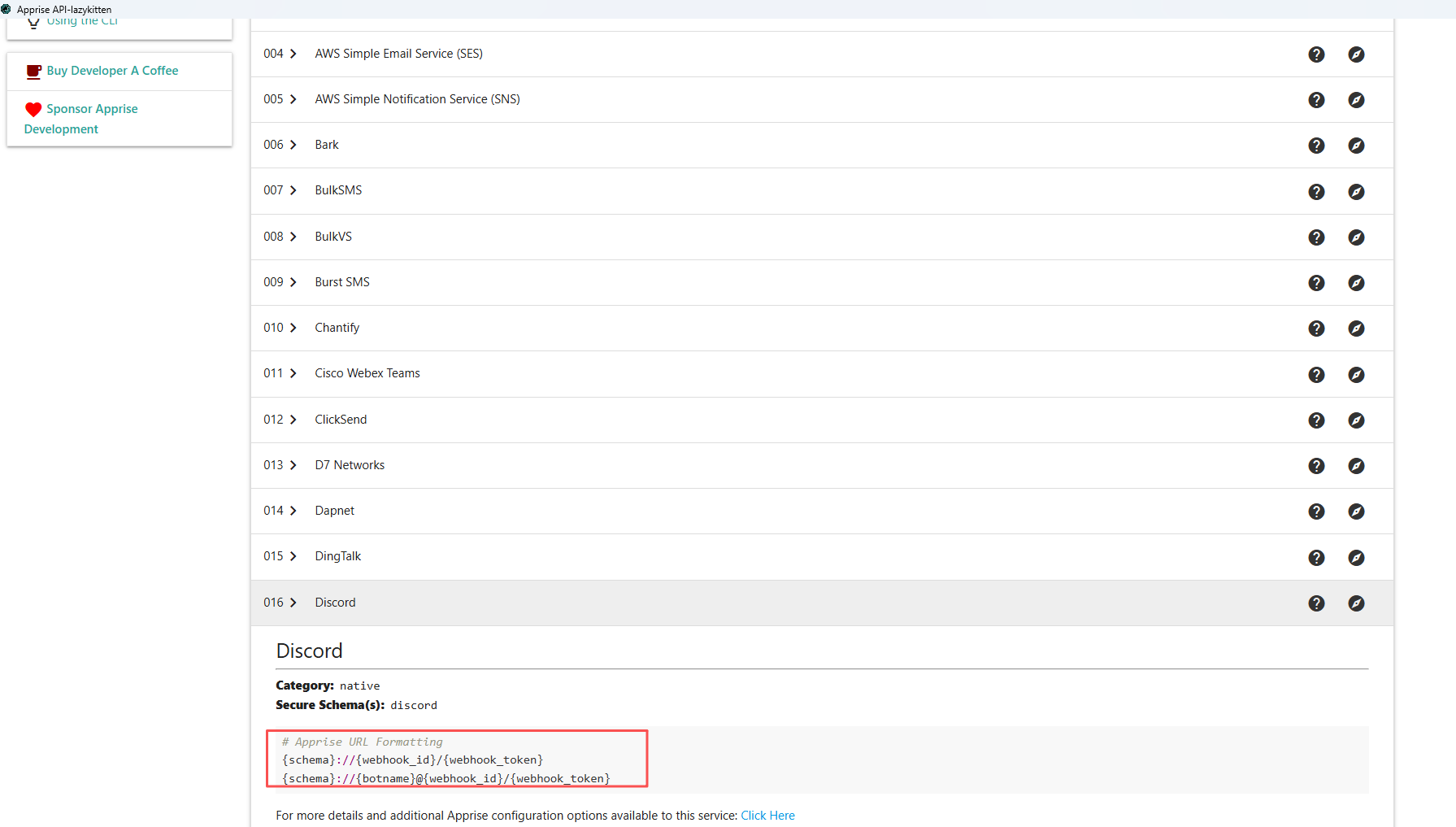This screenshot has height=827, width=1456.
Task: Click compass icon on D7 Networks row
Action: [x=1356, y=466]
